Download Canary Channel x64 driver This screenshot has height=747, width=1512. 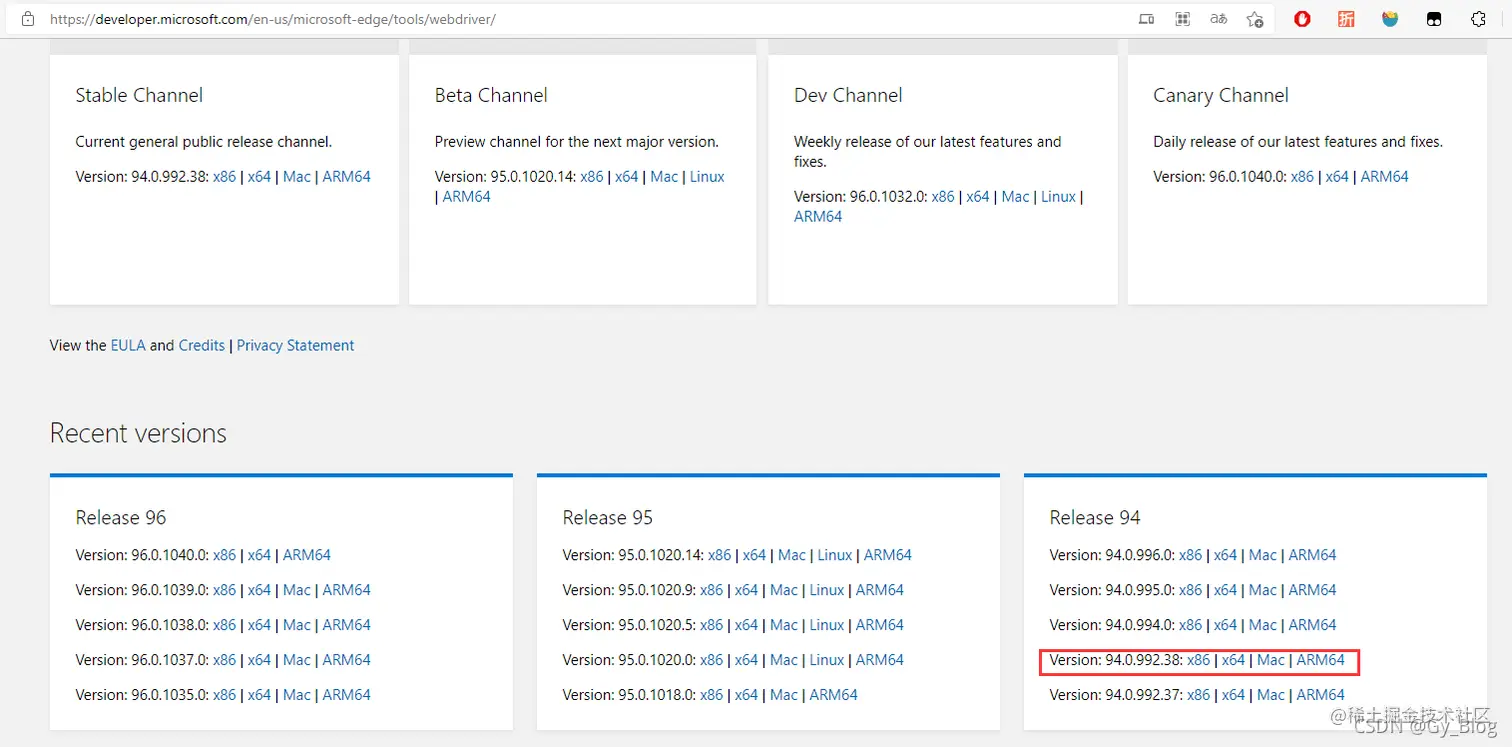1337,176
